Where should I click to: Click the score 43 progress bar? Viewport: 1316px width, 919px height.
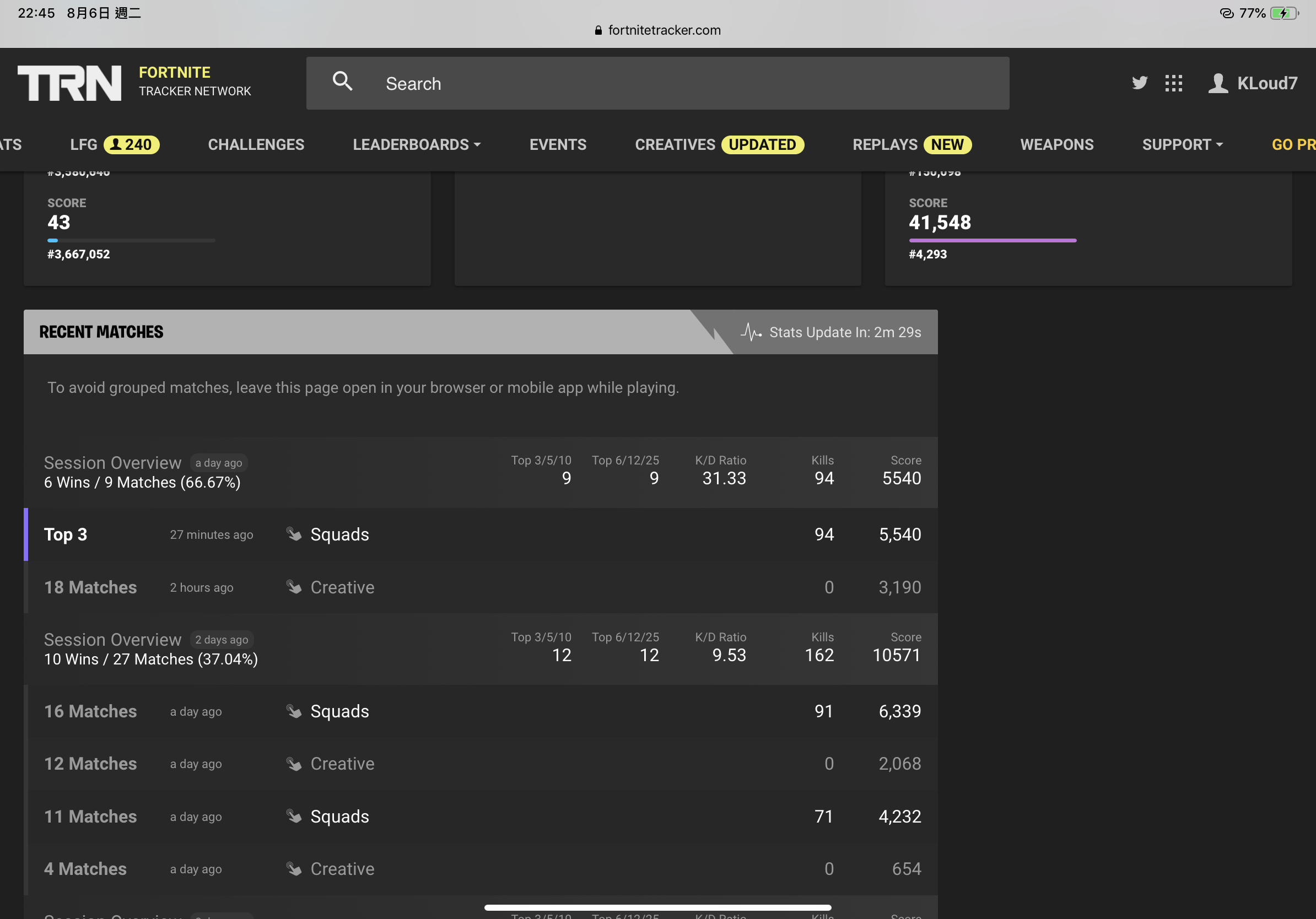(131, 241)
